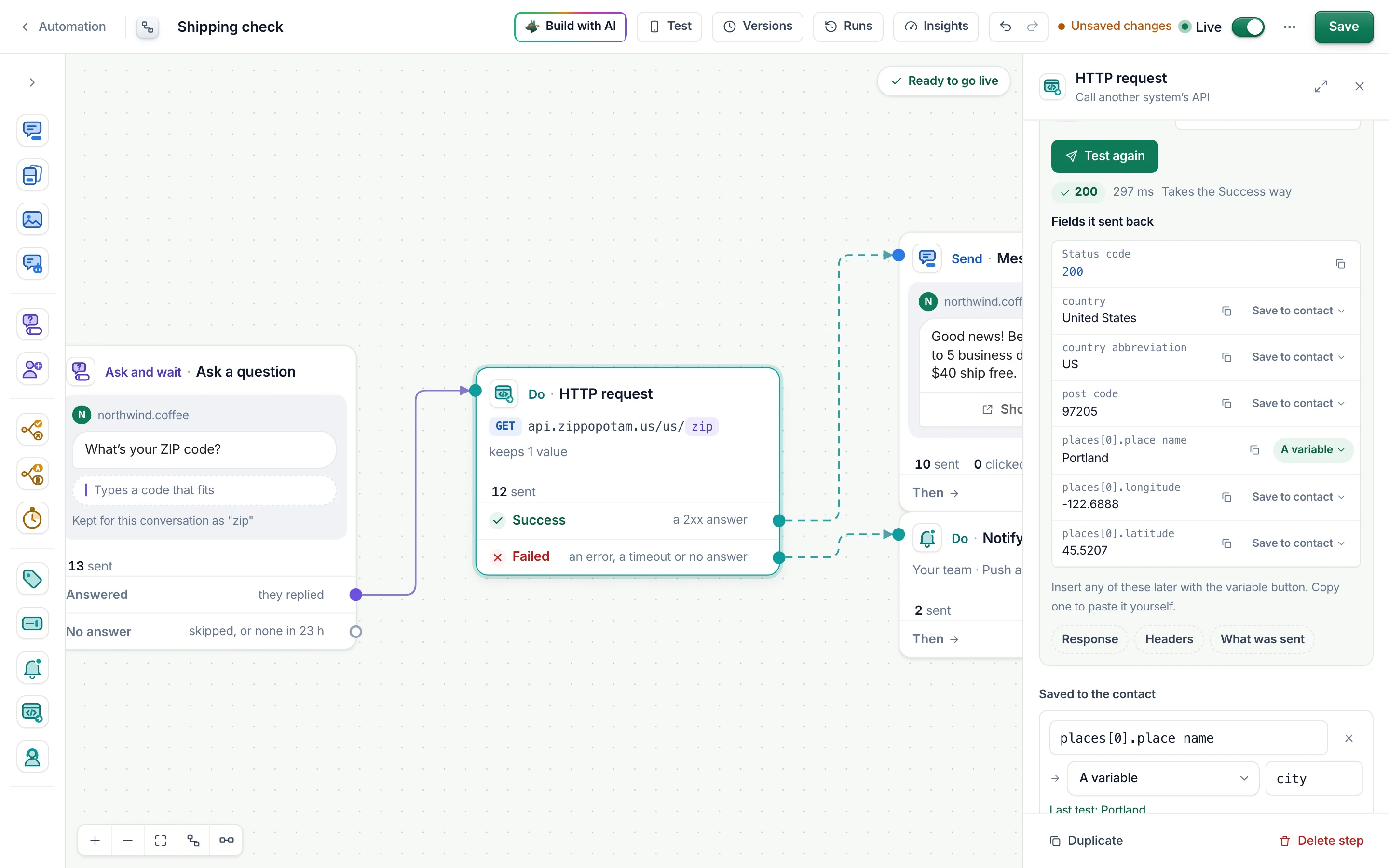This screenshot has height=868, width=1389.
Task: Open the A variable dropdown for place name
Action: 1313,450
